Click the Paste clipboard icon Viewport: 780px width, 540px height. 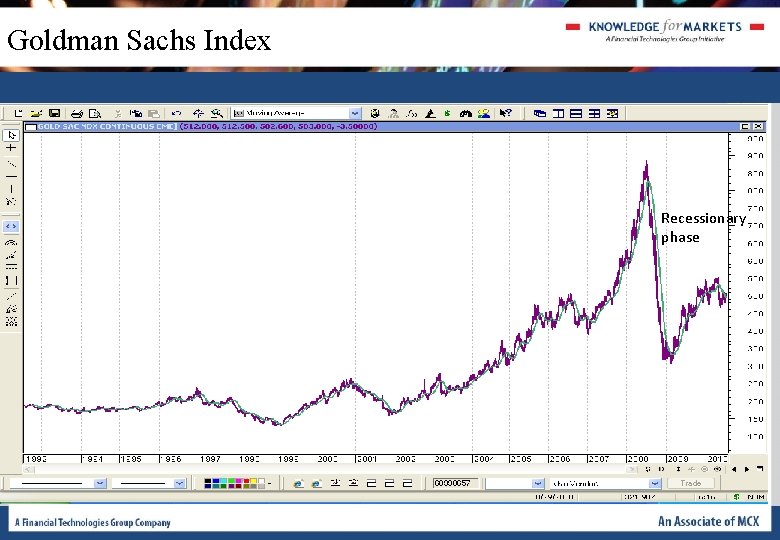click(154, 113)
